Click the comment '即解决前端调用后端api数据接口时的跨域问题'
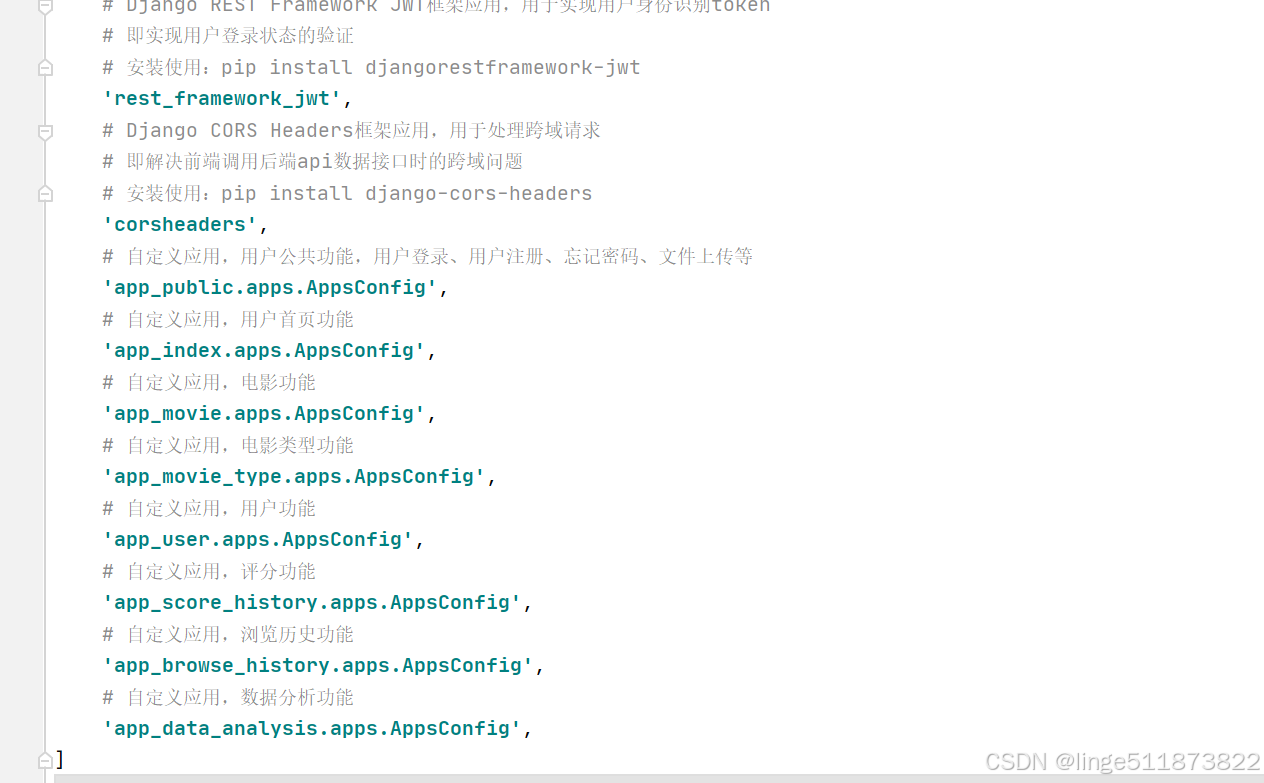 (312, 162)
